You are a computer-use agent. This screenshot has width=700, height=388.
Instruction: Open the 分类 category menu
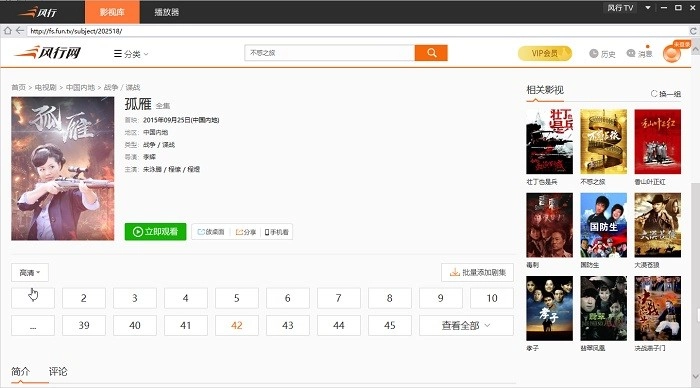click(131, 54)
